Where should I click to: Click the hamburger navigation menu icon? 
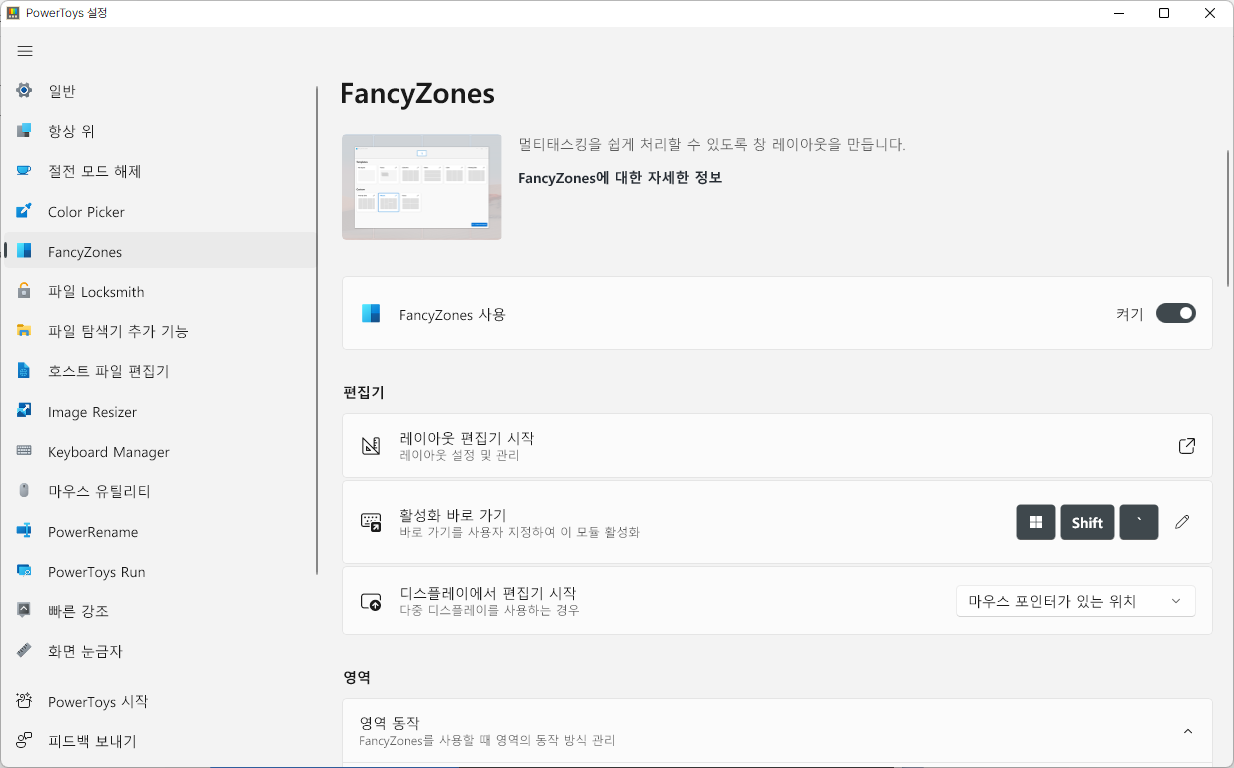pyautogui.click(x=25, y=51)
